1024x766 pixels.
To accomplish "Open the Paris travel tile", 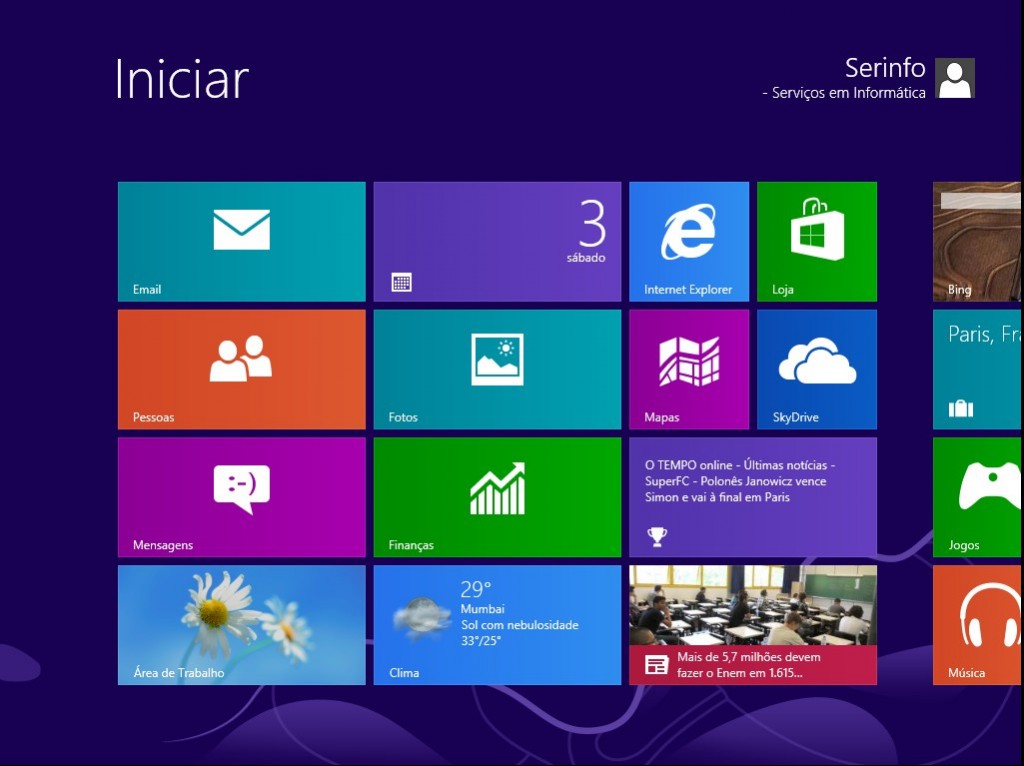I will tap(977, 369).
